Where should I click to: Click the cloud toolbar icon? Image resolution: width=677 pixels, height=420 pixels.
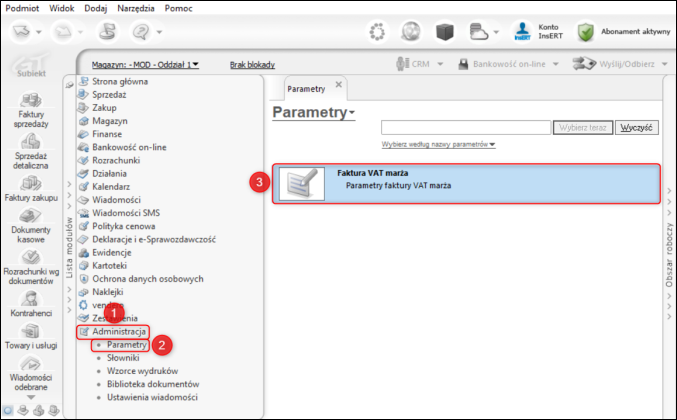tap(478, 32)
